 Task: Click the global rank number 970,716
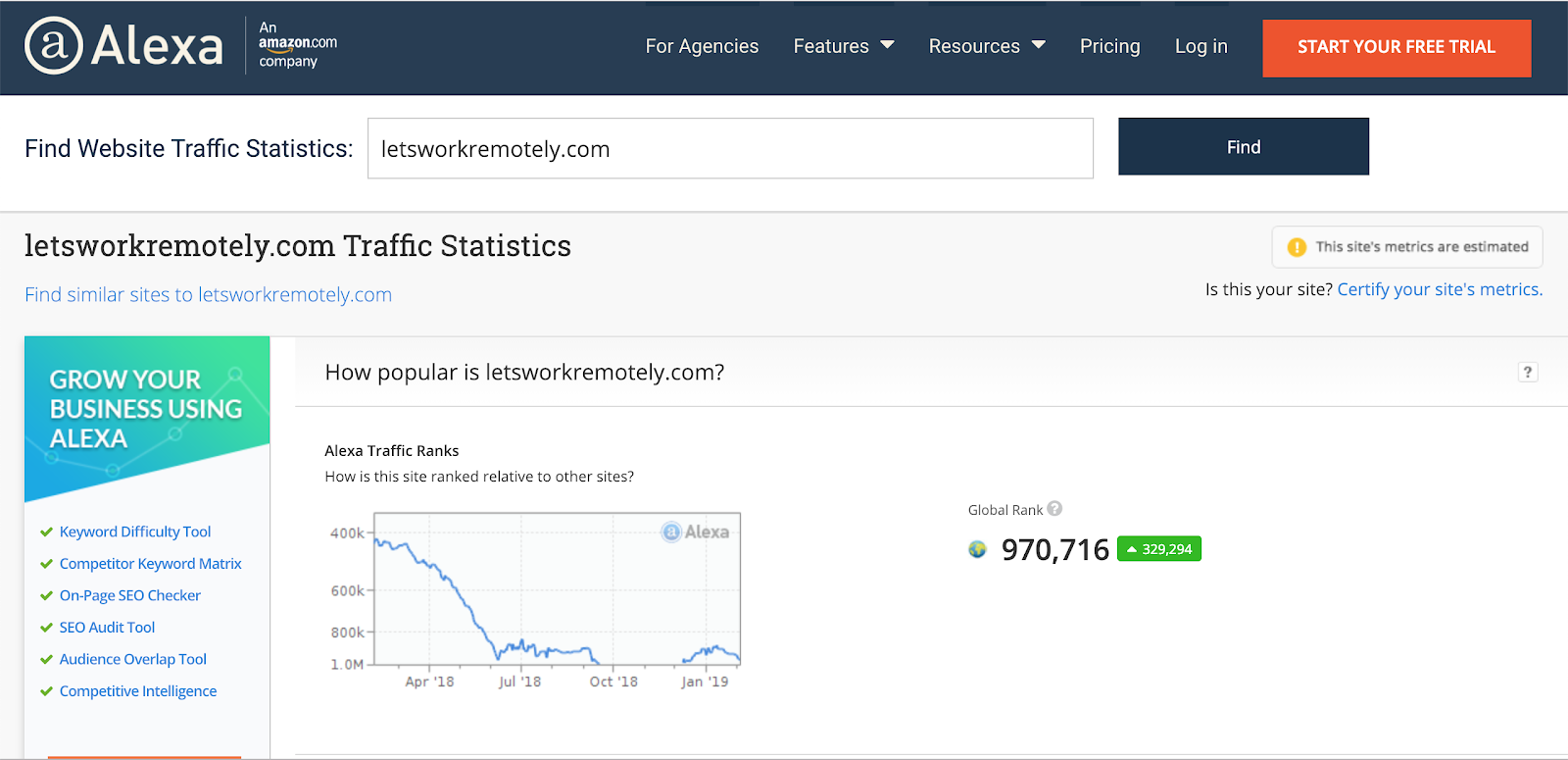tap(1055, 550)
